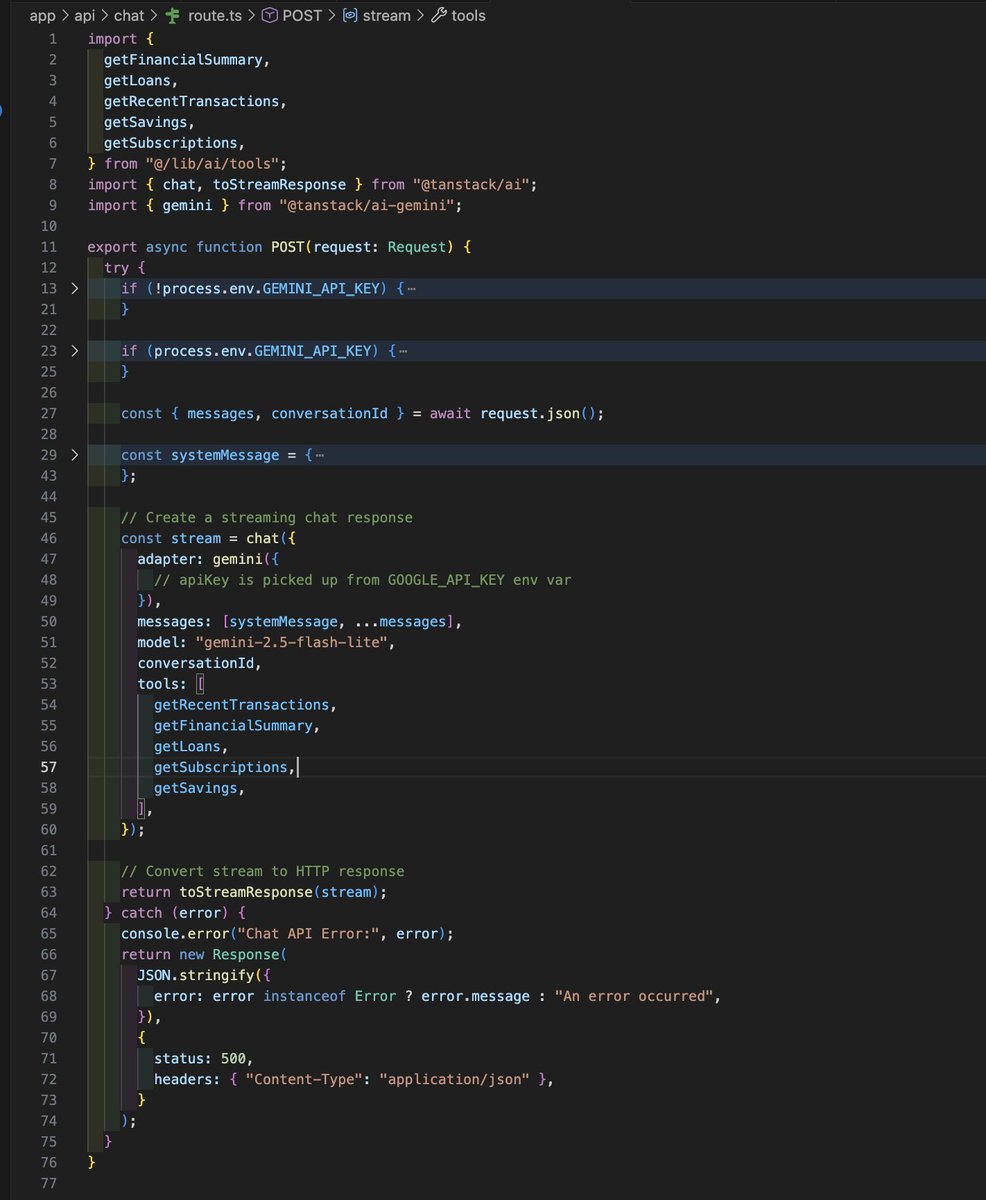Open the api breadcrumb segment
Screen dimensions: 986x1200
click(84, 15)
